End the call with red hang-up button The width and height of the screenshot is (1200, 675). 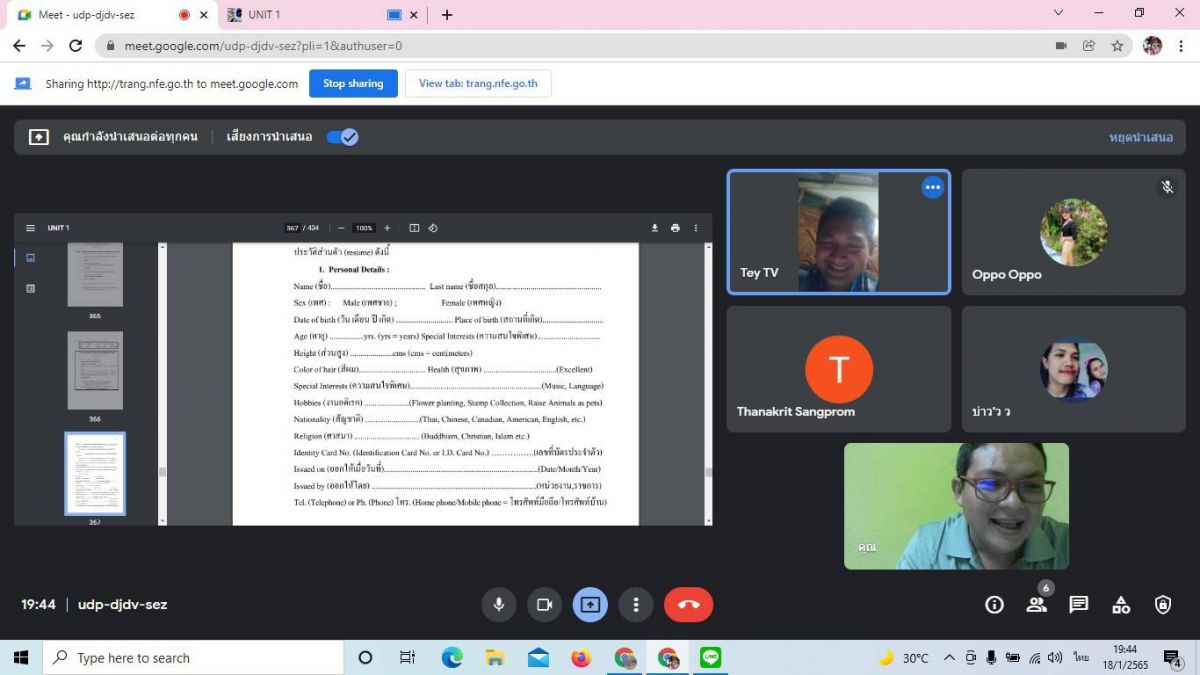tap(688, 605)
